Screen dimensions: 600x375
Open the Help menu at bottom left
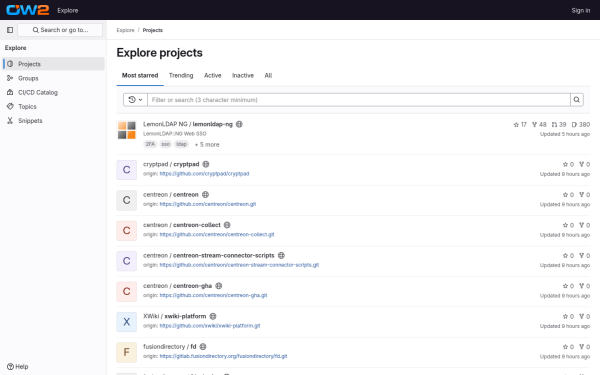tap(18, 367)
